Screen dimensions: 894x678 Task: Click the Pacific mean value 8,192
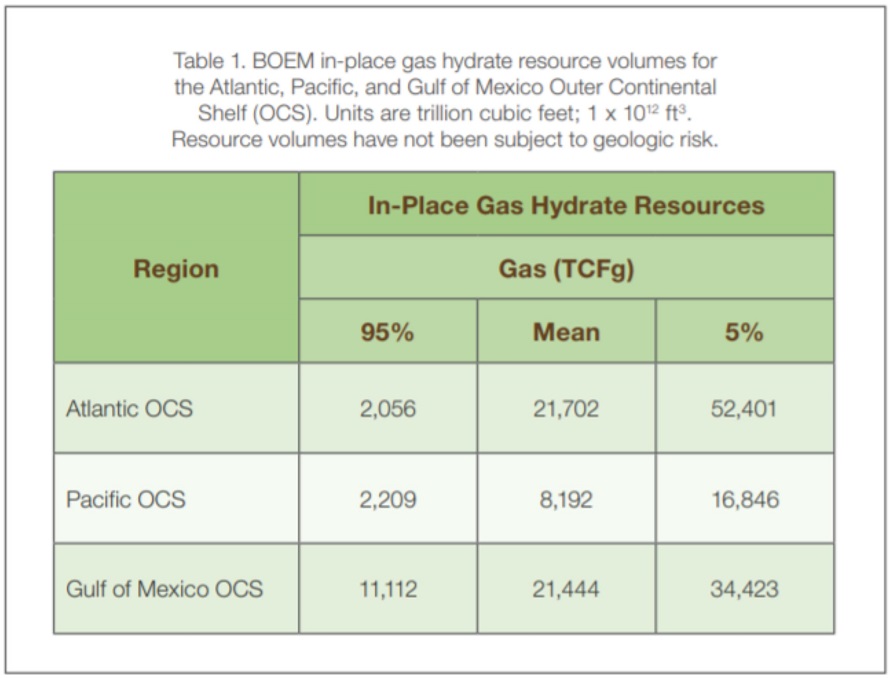(x=566, y=499)
